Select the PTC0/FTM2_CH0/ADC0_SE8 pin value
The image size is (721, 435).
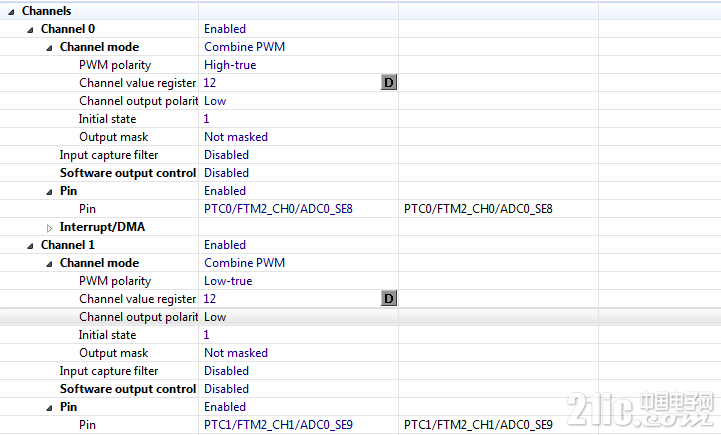click(x=278, y=209)
